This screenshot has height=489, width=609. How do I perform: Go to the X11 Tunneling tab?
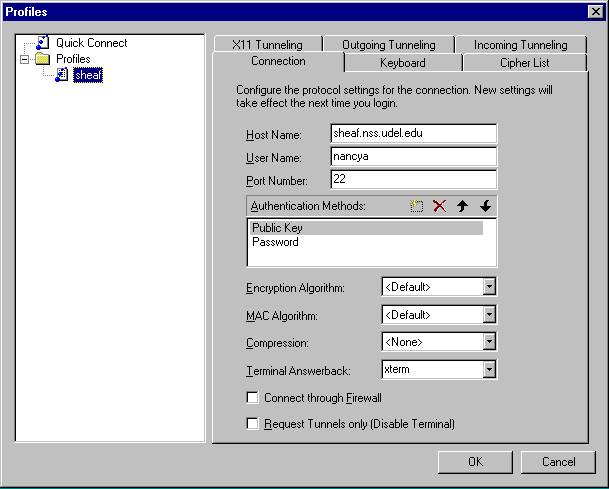tap(266, 45)
